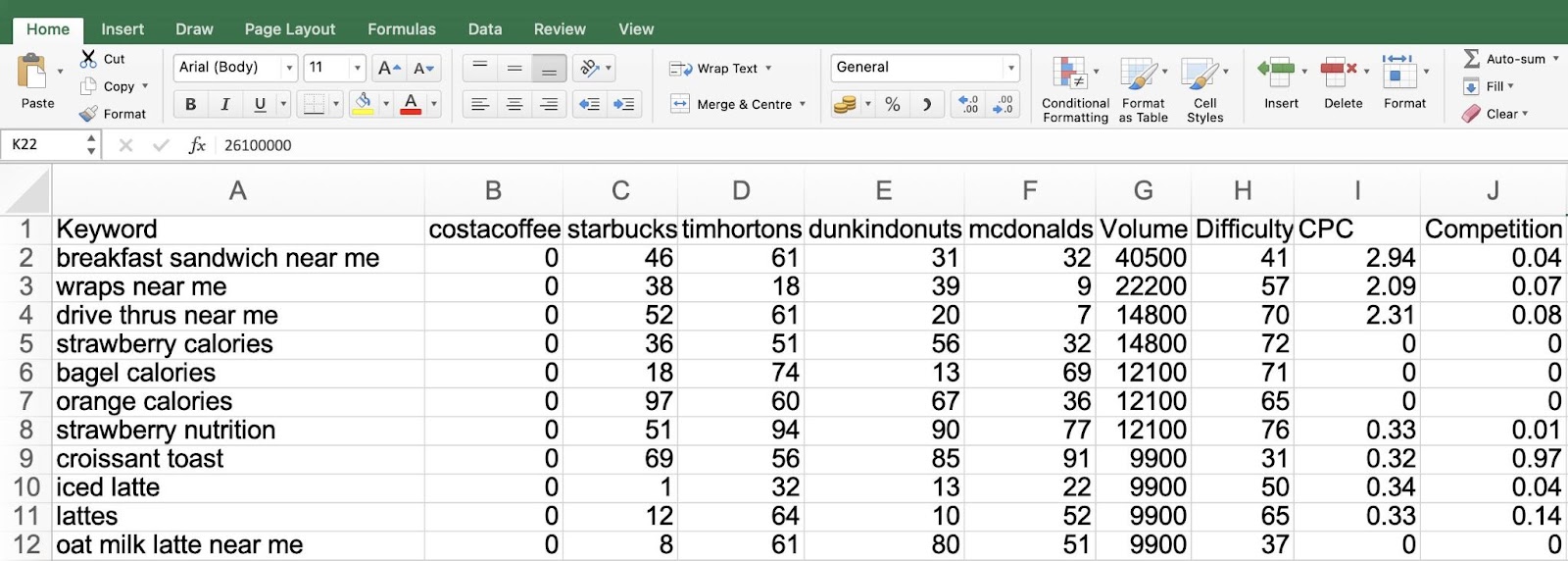Screen dimensions: 1568x561
Task: Open the font size dropdown
Action: click(x=357, y=68)
